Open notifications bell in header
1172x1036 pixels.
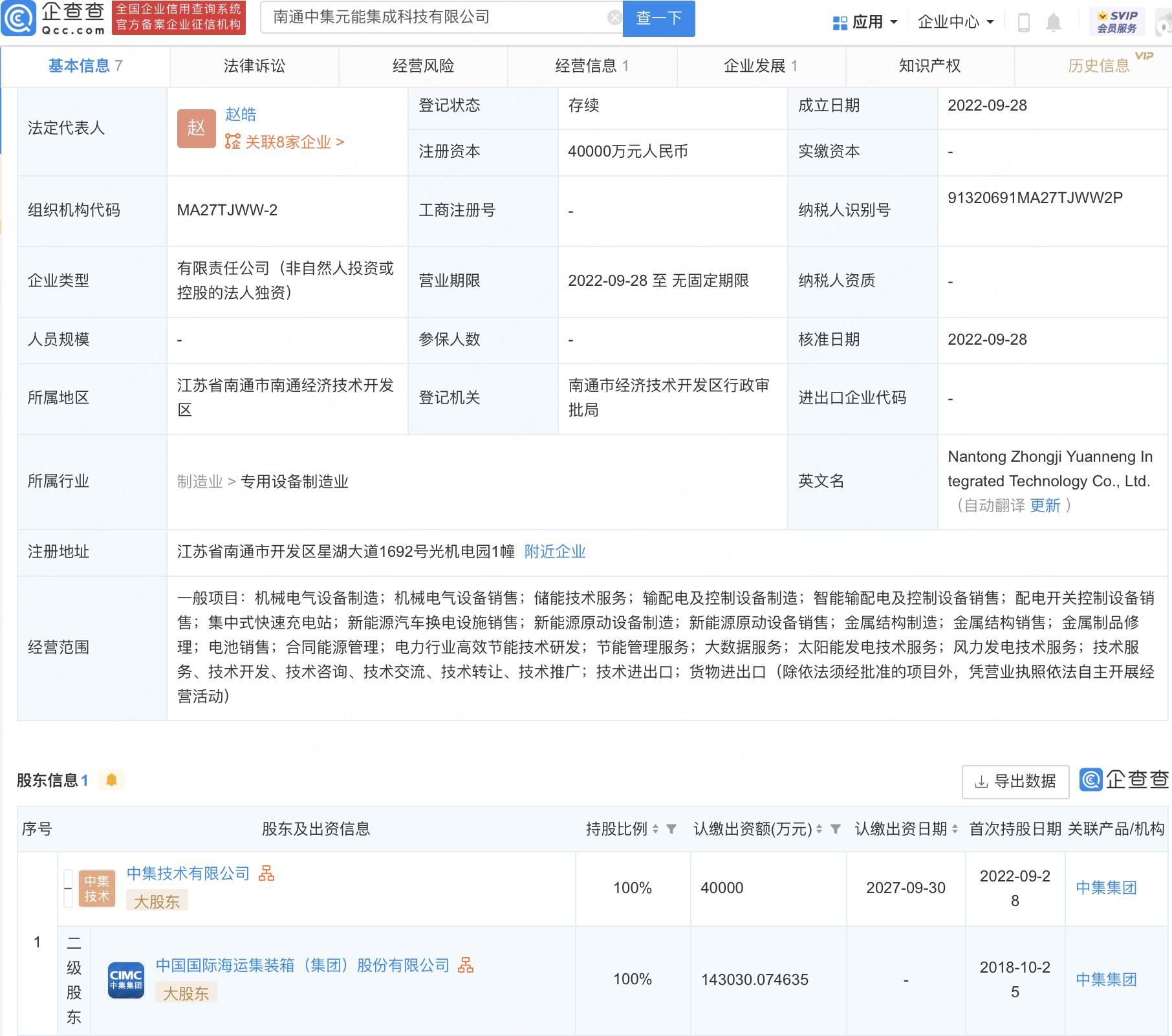point(1054,23)
